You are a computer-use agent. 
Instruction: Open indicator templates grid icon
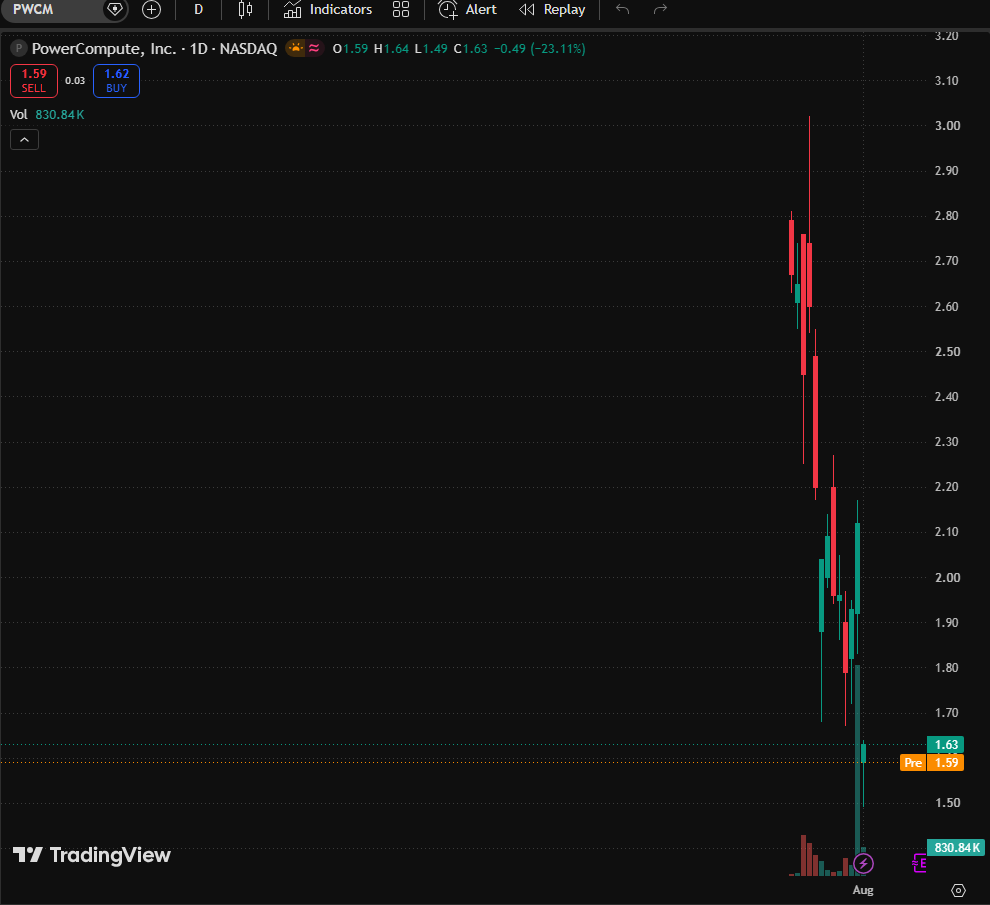[401, 9]
